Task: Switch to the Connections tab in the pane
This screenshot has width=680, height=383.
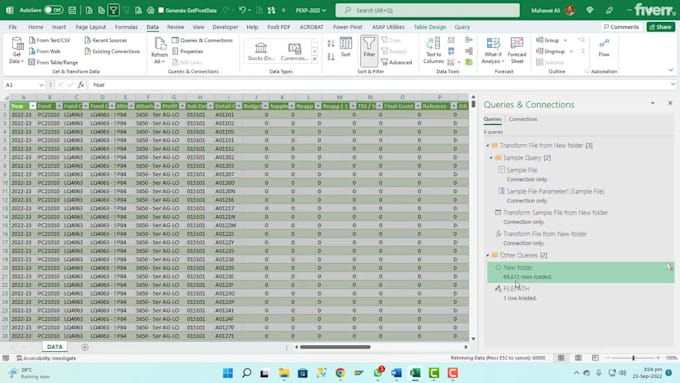Action: click(x=523, y=119)
